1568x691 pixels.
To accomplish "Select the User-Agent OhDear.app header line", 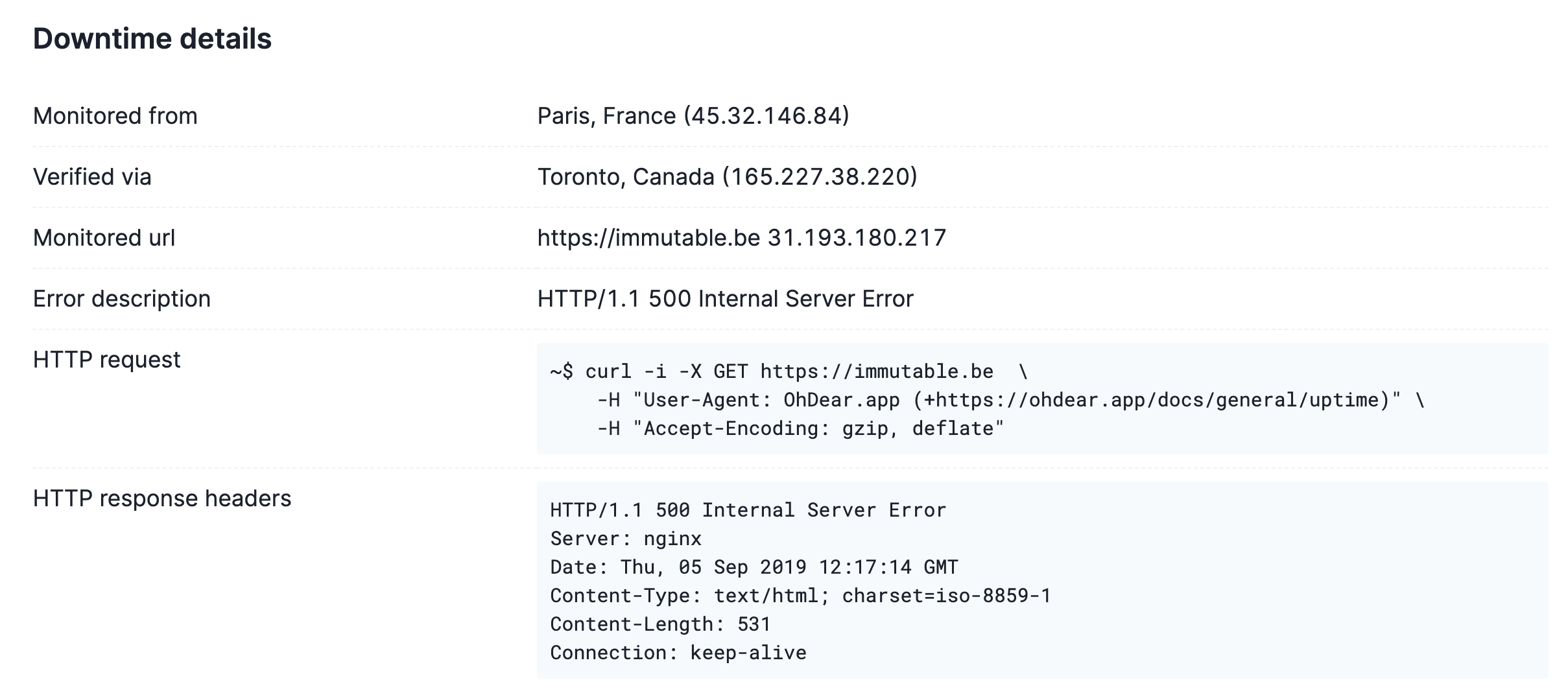I will pos(1011,400).
